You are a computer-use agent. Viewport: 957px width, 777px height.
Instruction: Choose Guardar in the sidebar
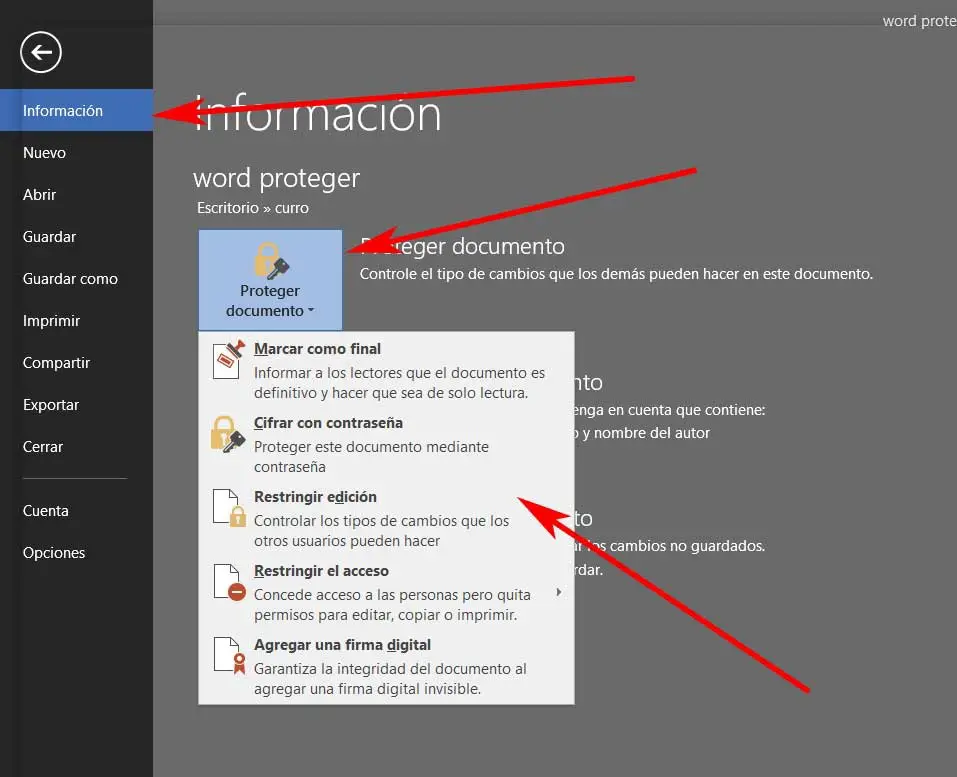point(76,237)
